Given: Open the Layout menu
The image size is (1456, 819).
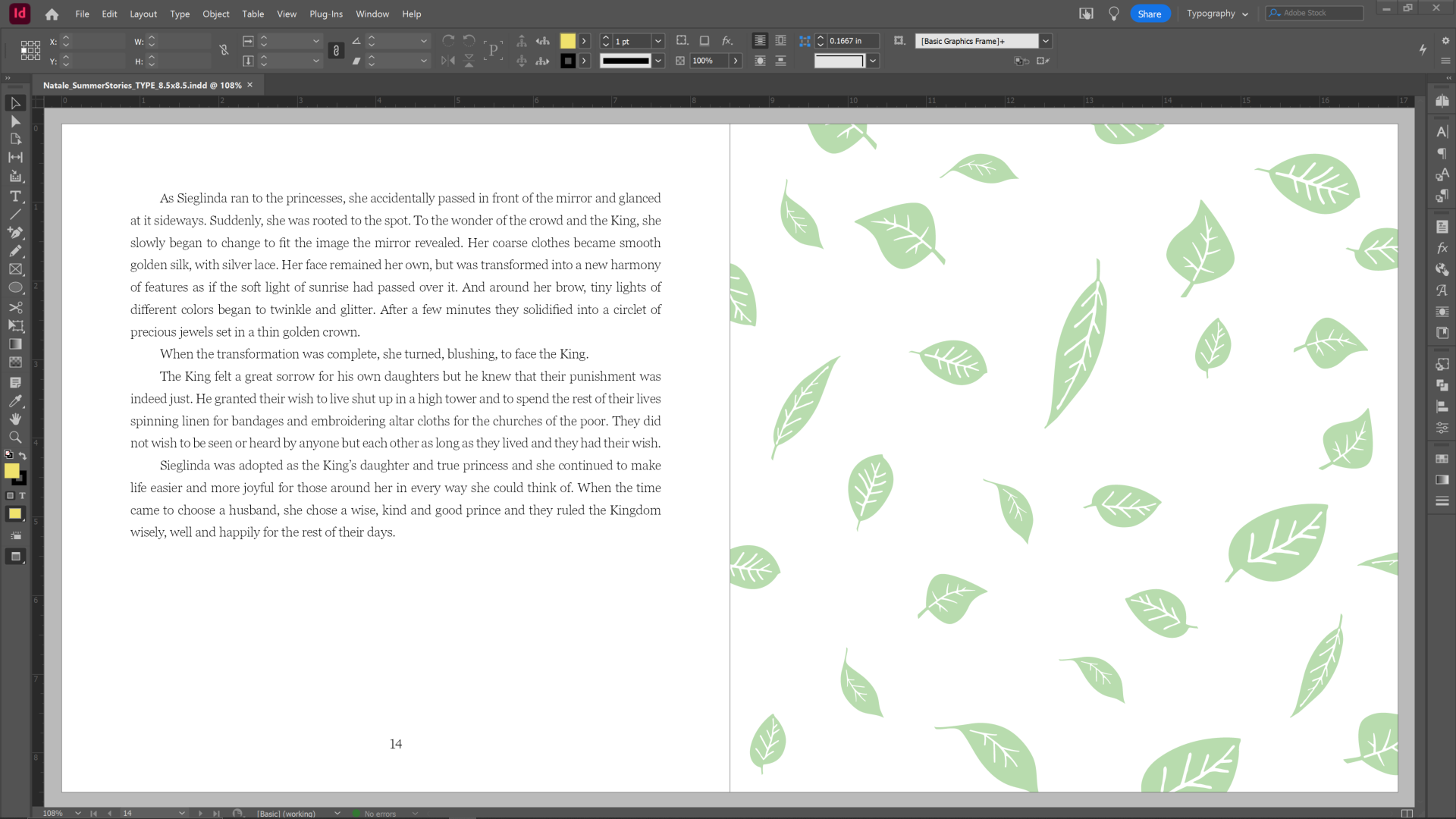Looking at the screenshot, I should pos(143,14).
